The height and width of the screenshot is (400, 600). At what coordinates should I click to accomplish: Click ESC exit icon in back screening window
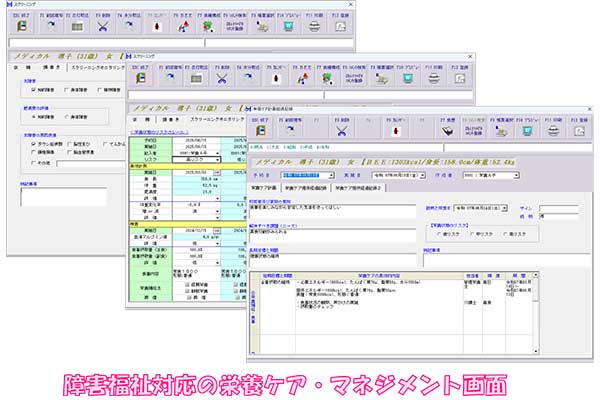pos(22,26)
